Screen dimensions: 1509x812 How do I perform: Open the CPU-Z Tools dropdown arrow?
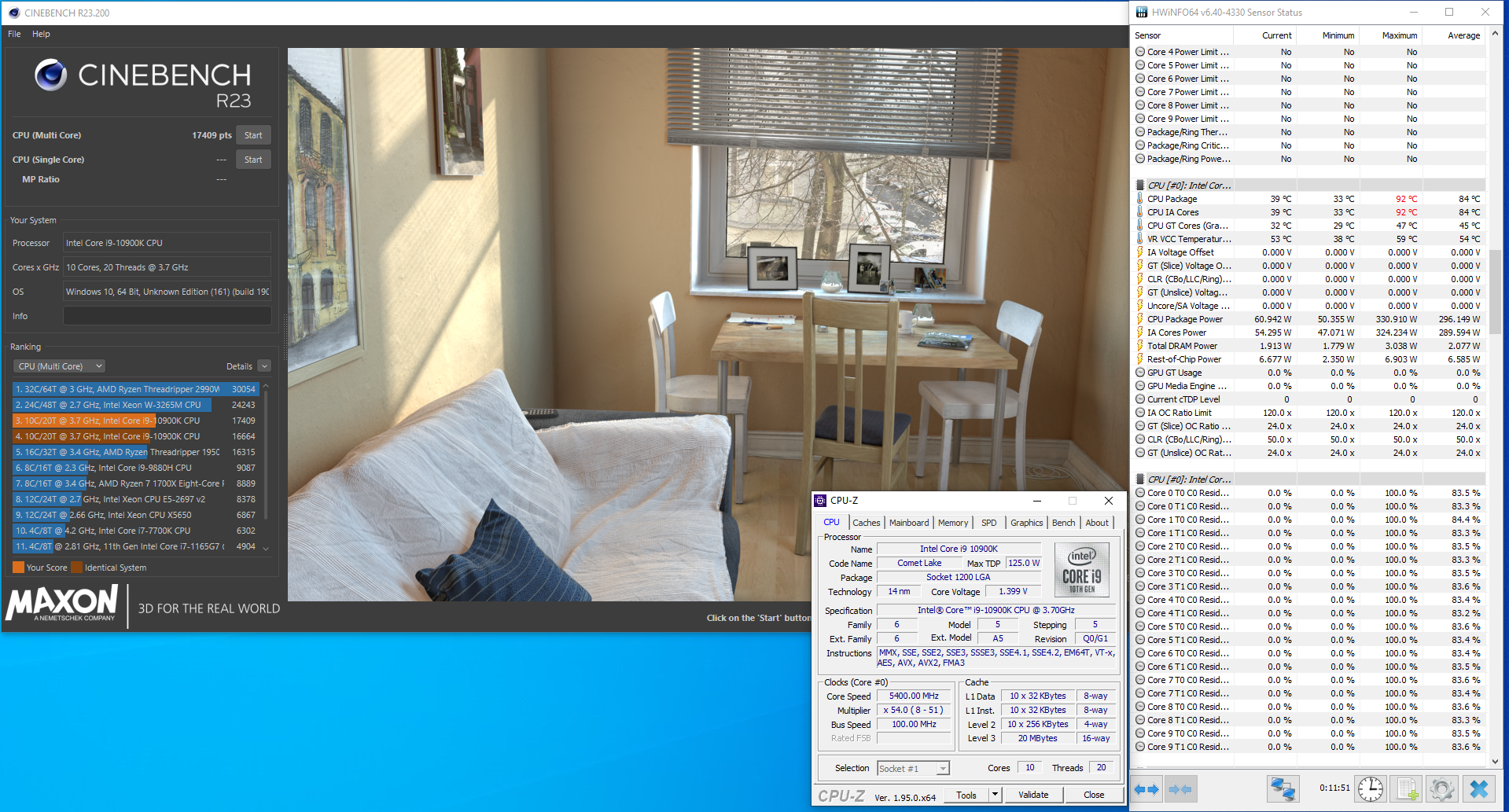[995, 795]
